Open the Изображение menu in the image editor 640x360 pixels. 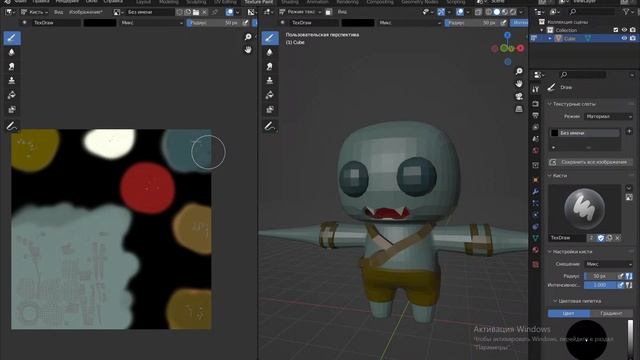pyautogui.click(x=86, y=12)
